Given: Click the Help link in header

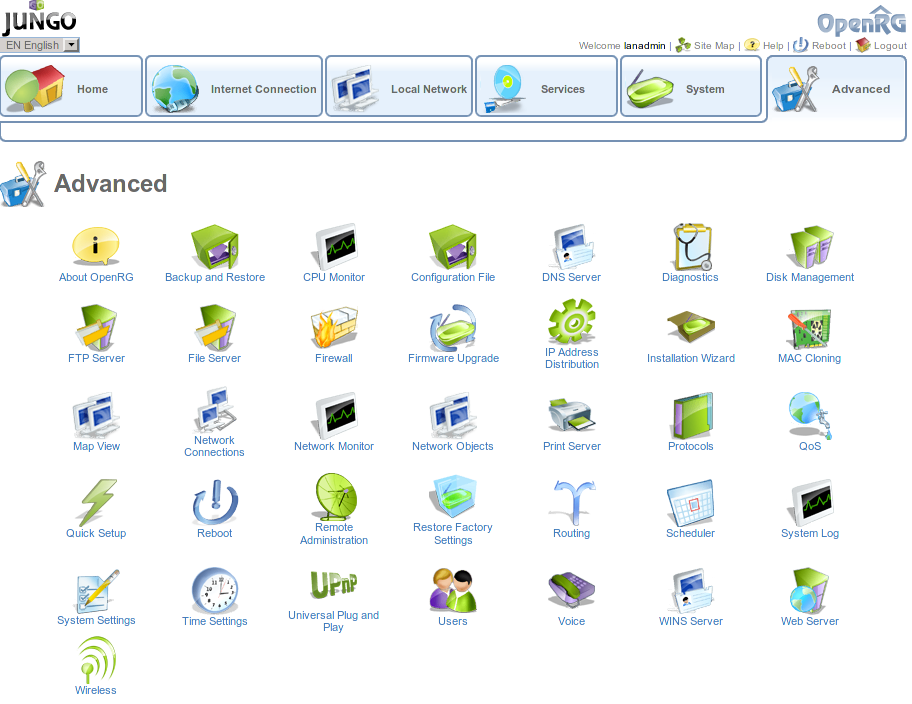Looking at the screenshot, I should (764, 45).
